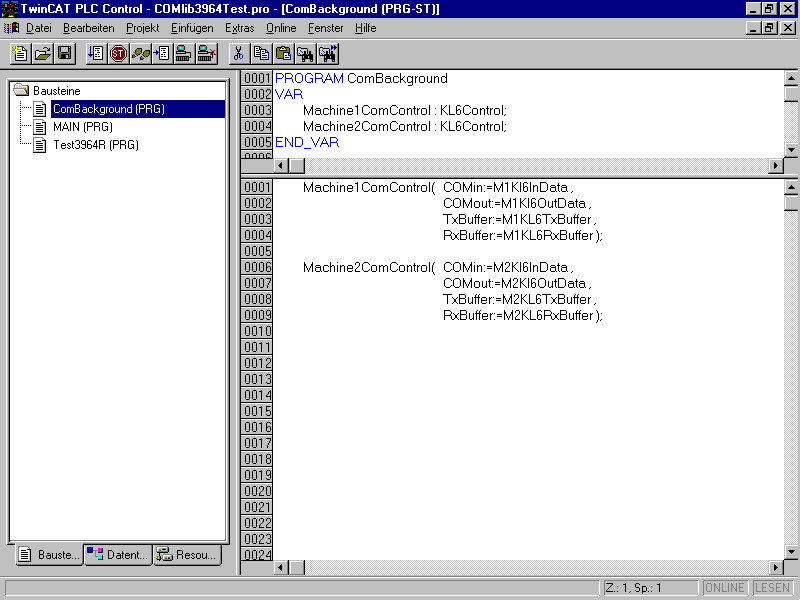Click the Find binoculars icon
This screenshot has height=600, width=800.
coord(305,53)
